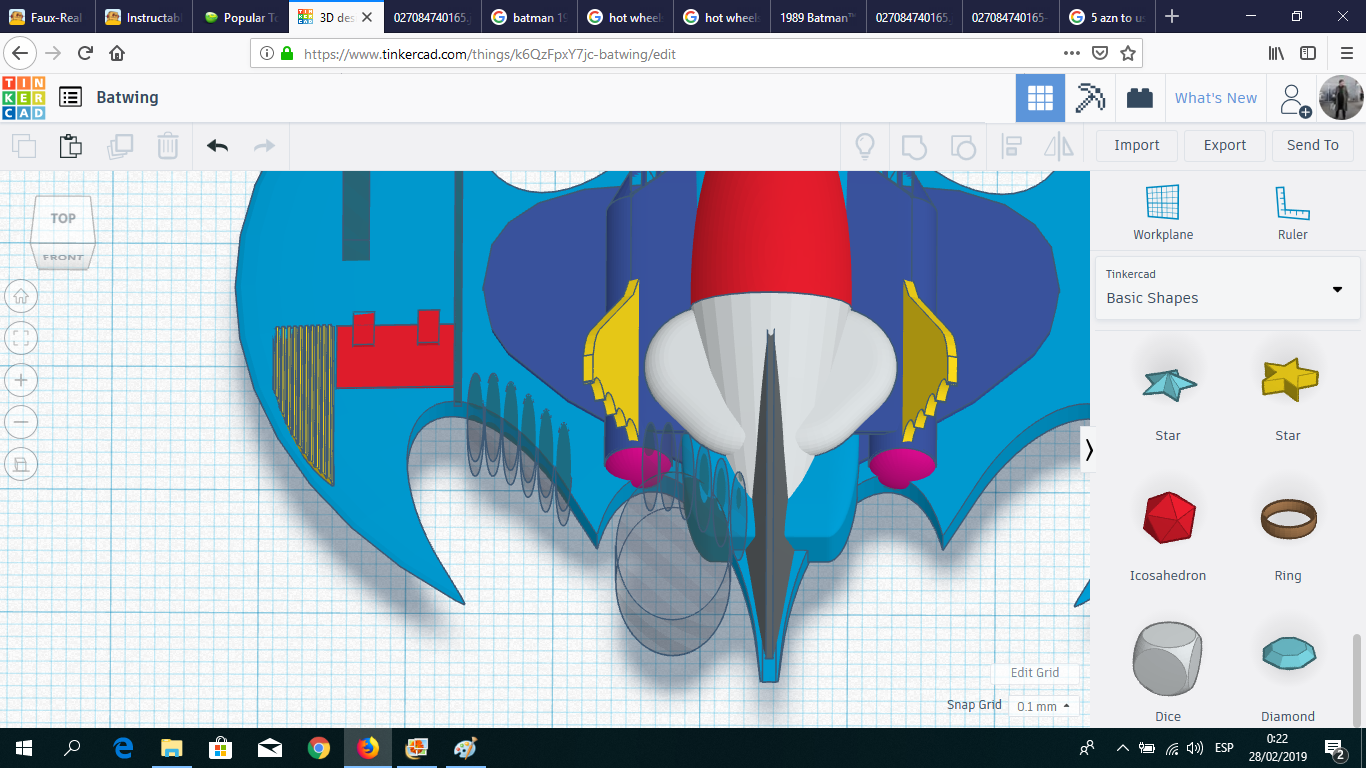
Task: Fit all in view
Action: (x=22, y=338)
